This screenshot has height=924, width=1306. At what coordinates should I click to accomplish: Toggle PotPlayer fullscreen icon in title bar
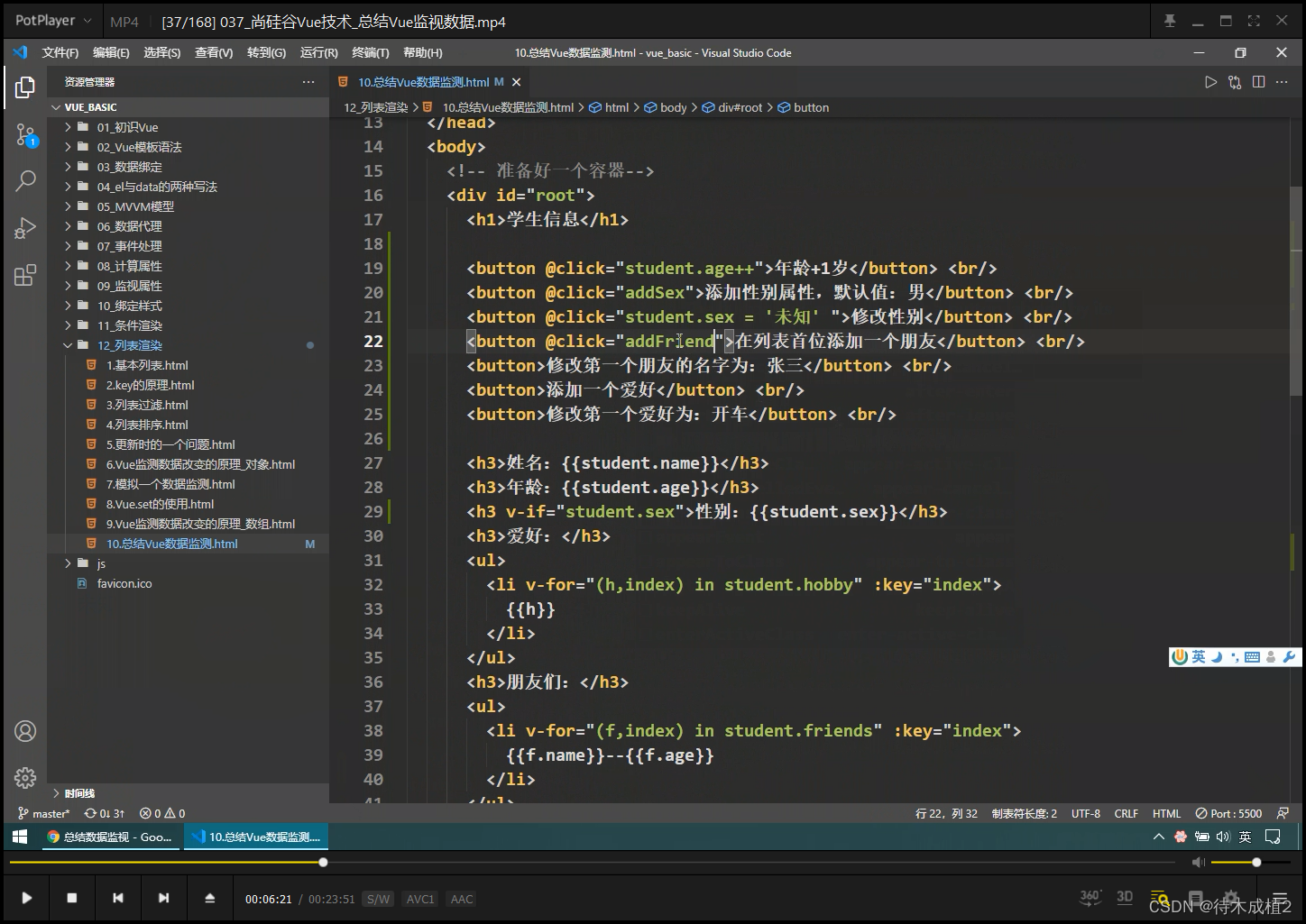point(1254,21)
